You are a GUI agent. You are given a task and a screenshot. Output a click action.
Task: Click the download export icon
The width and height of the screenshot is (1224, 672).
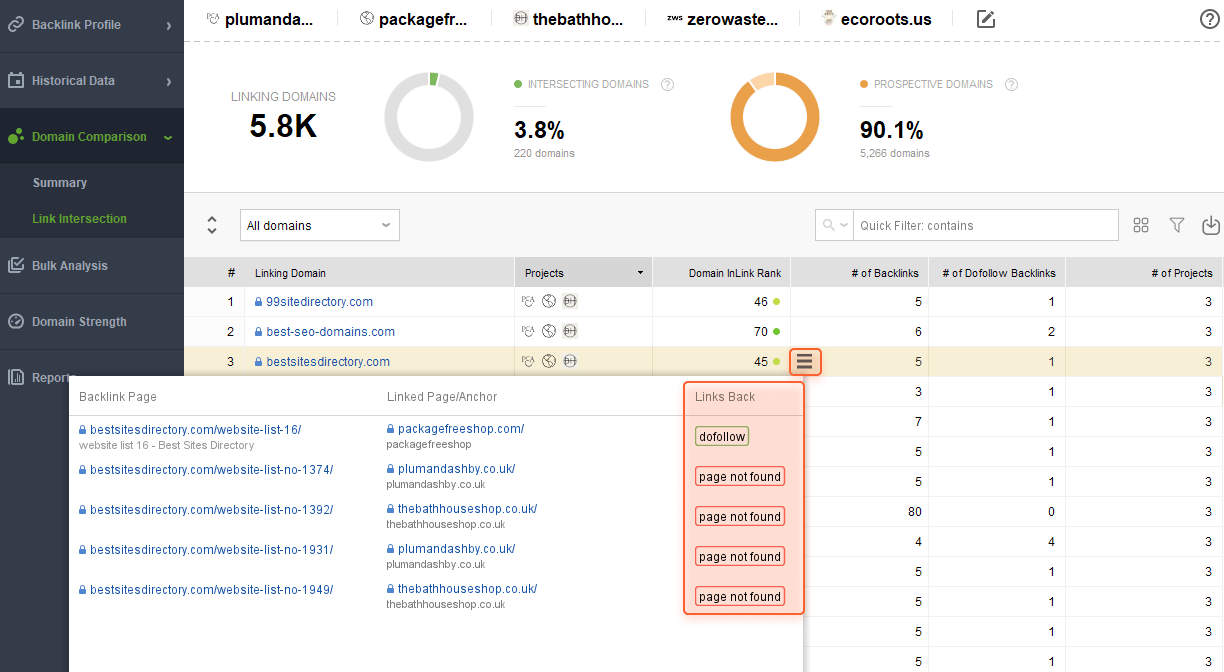1211,225
